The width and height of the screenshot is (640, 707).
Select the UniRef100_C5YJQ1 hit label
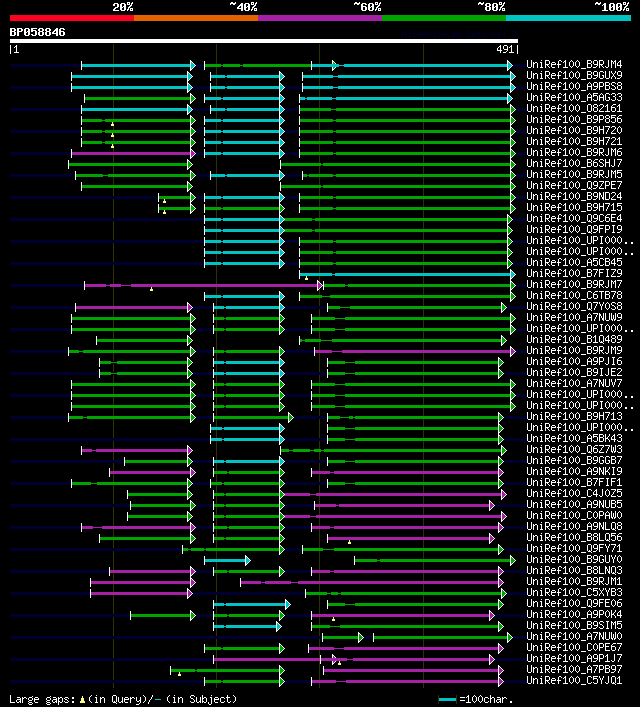click(x=574, y=680)
